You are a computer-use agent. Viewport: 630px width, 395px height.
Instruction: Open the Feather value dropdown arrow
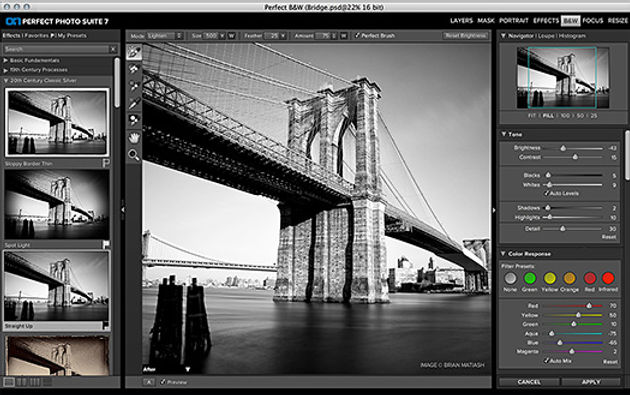click(283, 36)
